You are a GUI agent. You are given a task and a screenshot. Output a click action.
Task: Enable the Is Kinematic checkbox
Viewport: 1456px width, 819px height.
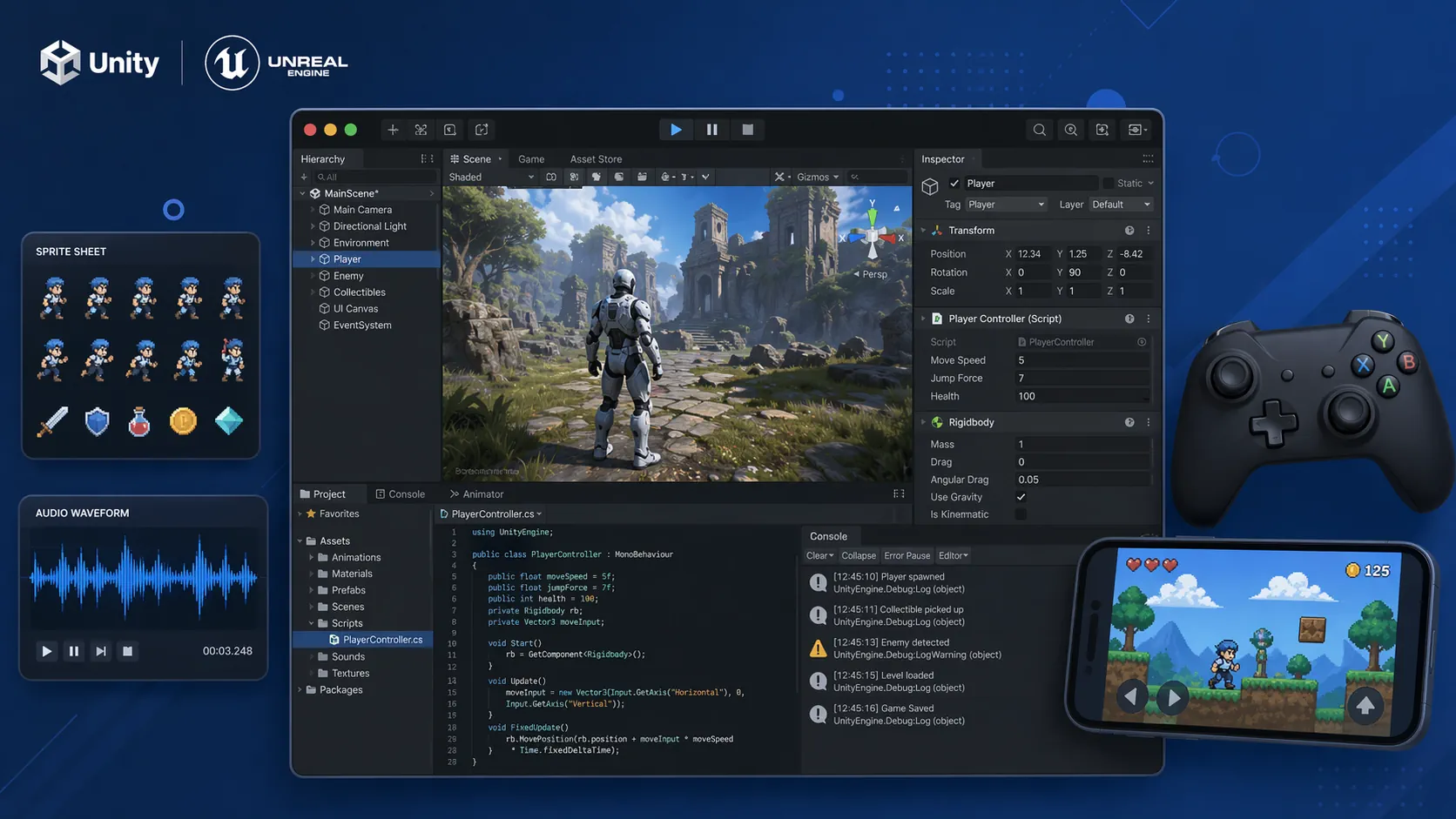[x=1021, y=514]
